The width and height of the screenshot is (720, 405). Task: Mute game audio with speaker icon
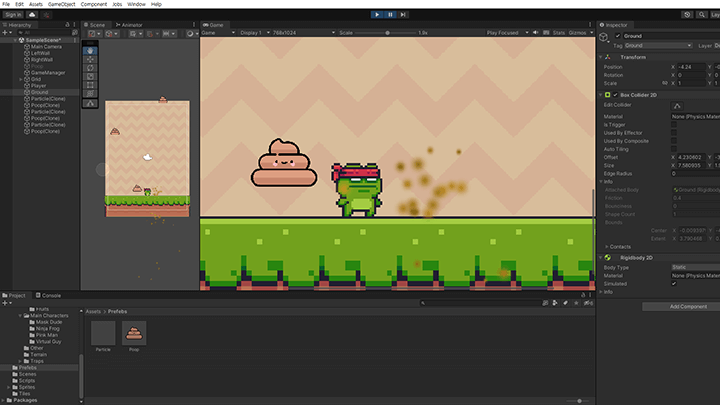535,33
